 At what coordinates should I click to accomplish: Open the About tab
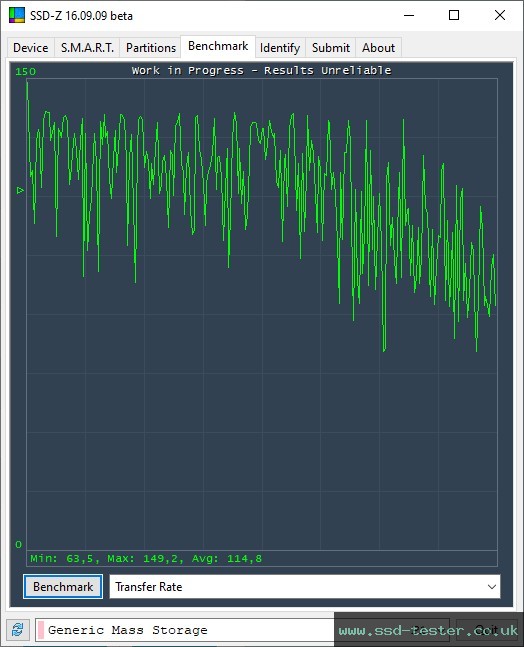click(378, 48)
